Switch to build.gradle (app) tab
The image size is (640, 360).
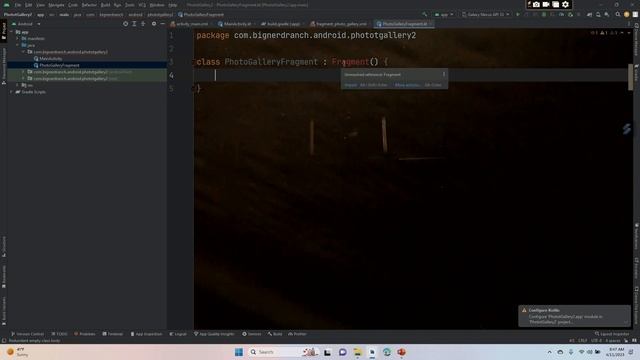coord(282,24)
